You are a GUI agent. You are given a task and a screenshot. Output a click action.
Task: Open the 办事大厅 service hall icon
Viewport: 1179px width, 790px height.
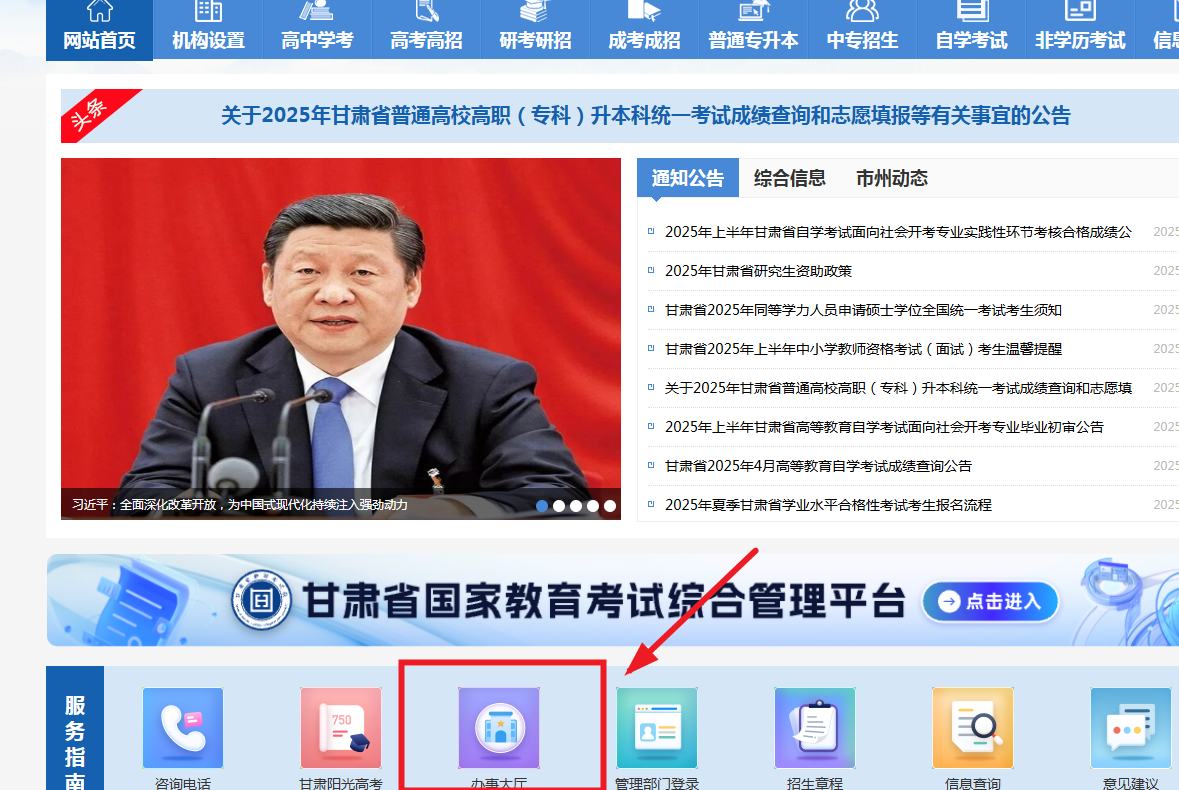499,728
